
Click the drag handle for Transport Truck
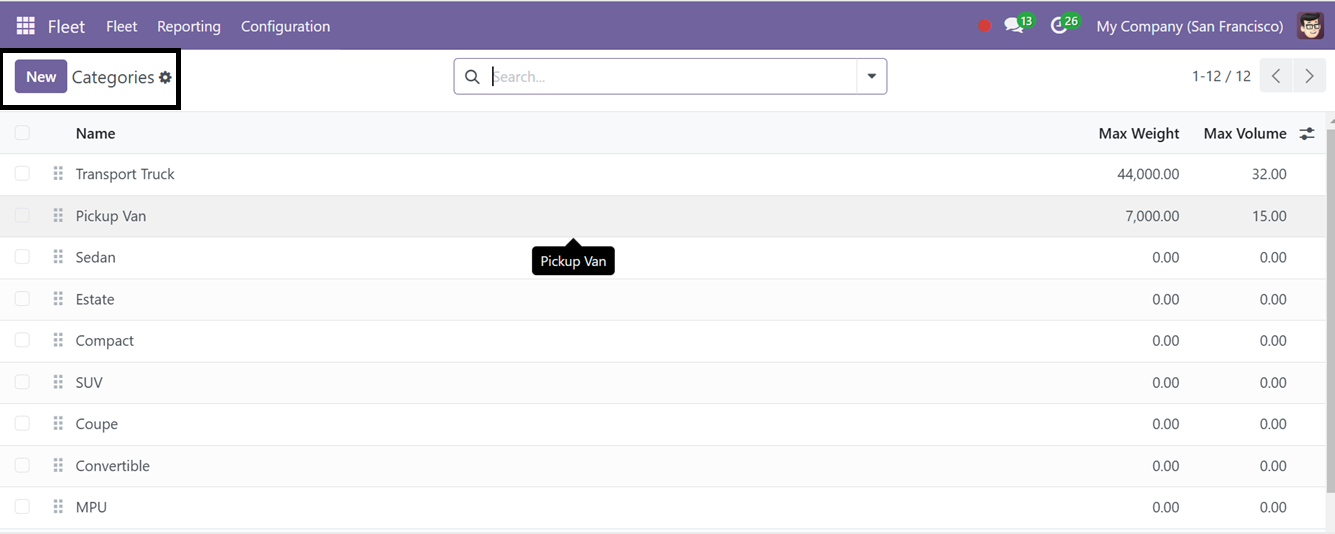click(58, 174)
